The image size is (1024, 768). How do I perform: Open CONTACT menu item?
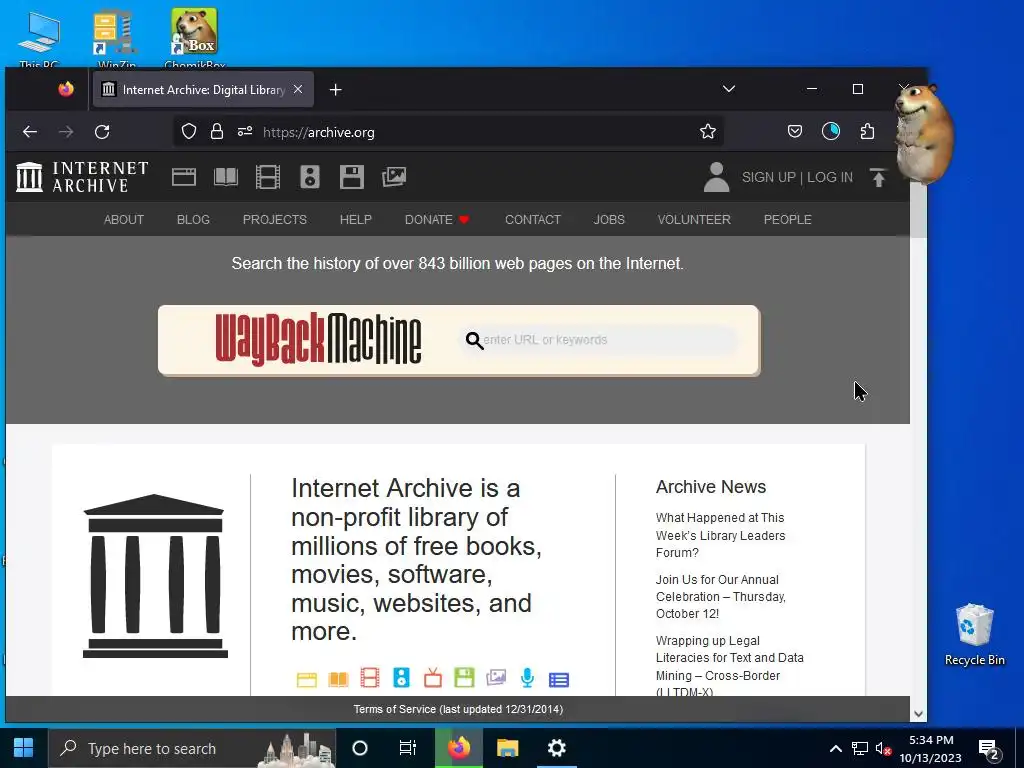(x=533, y=219)
